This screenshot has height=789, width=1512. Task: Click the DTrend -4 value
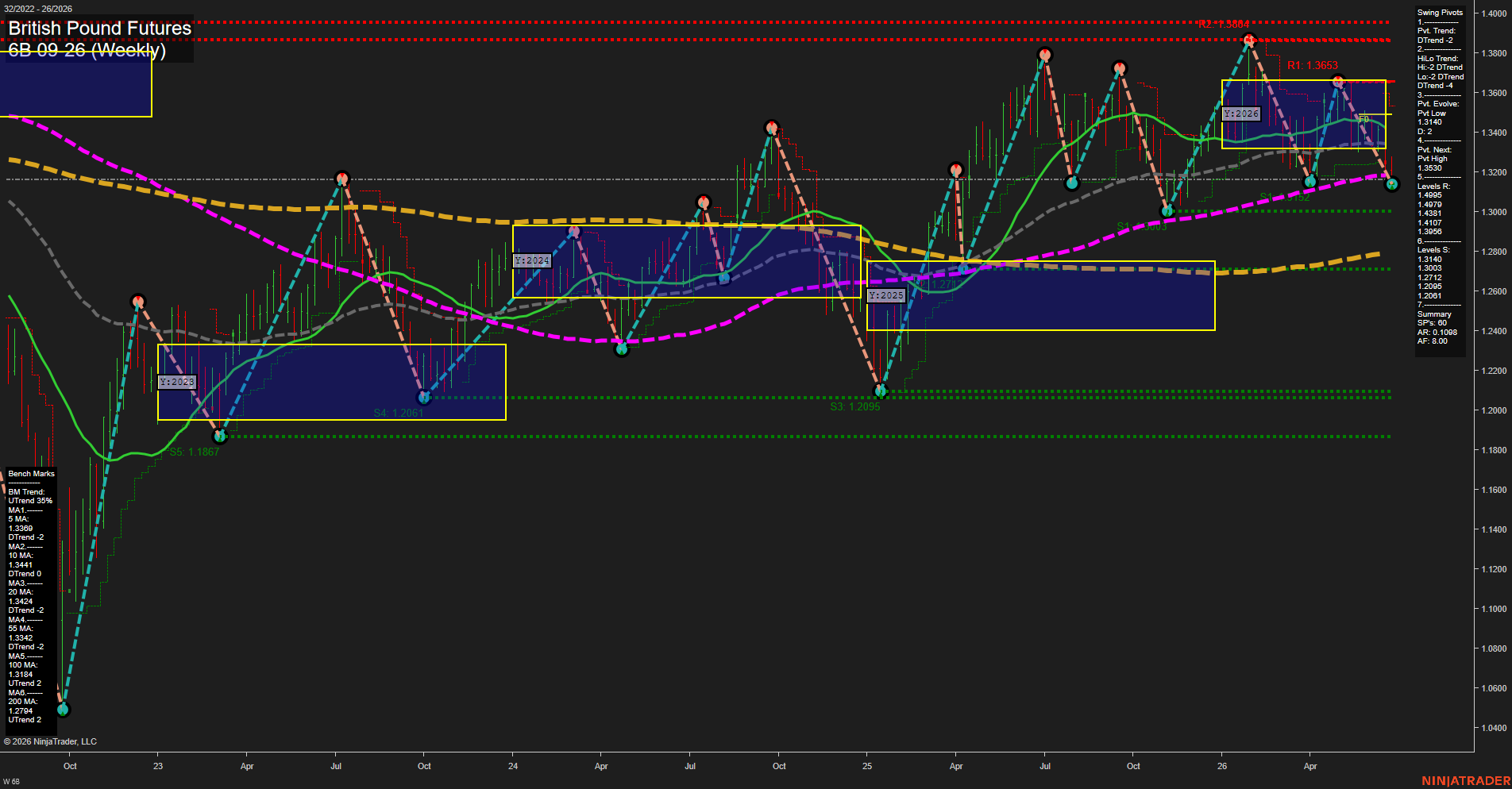pos(1435,86)
